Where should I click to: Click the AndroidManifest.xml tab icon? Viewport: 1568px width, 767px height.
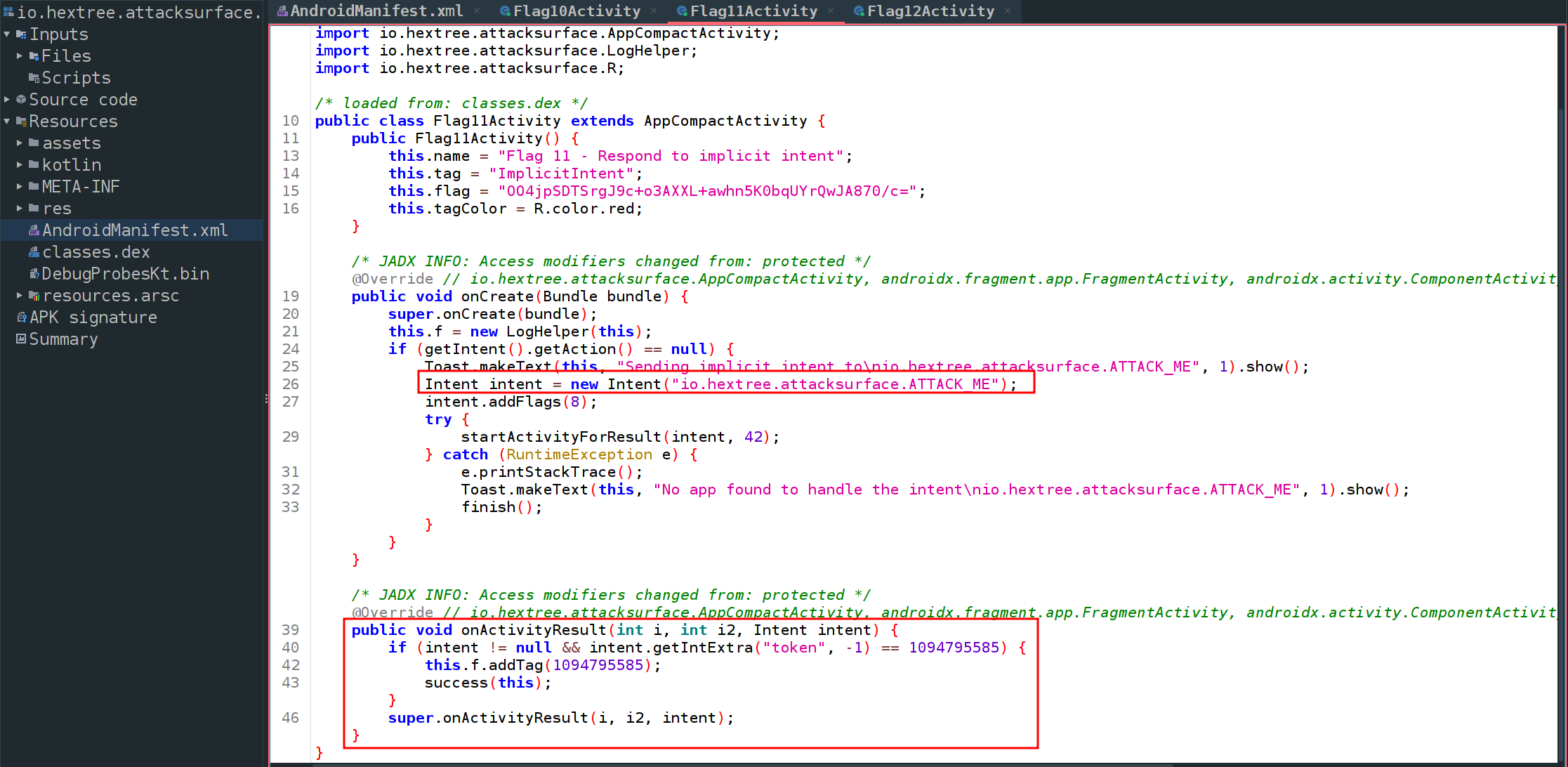tap(282, 11)
